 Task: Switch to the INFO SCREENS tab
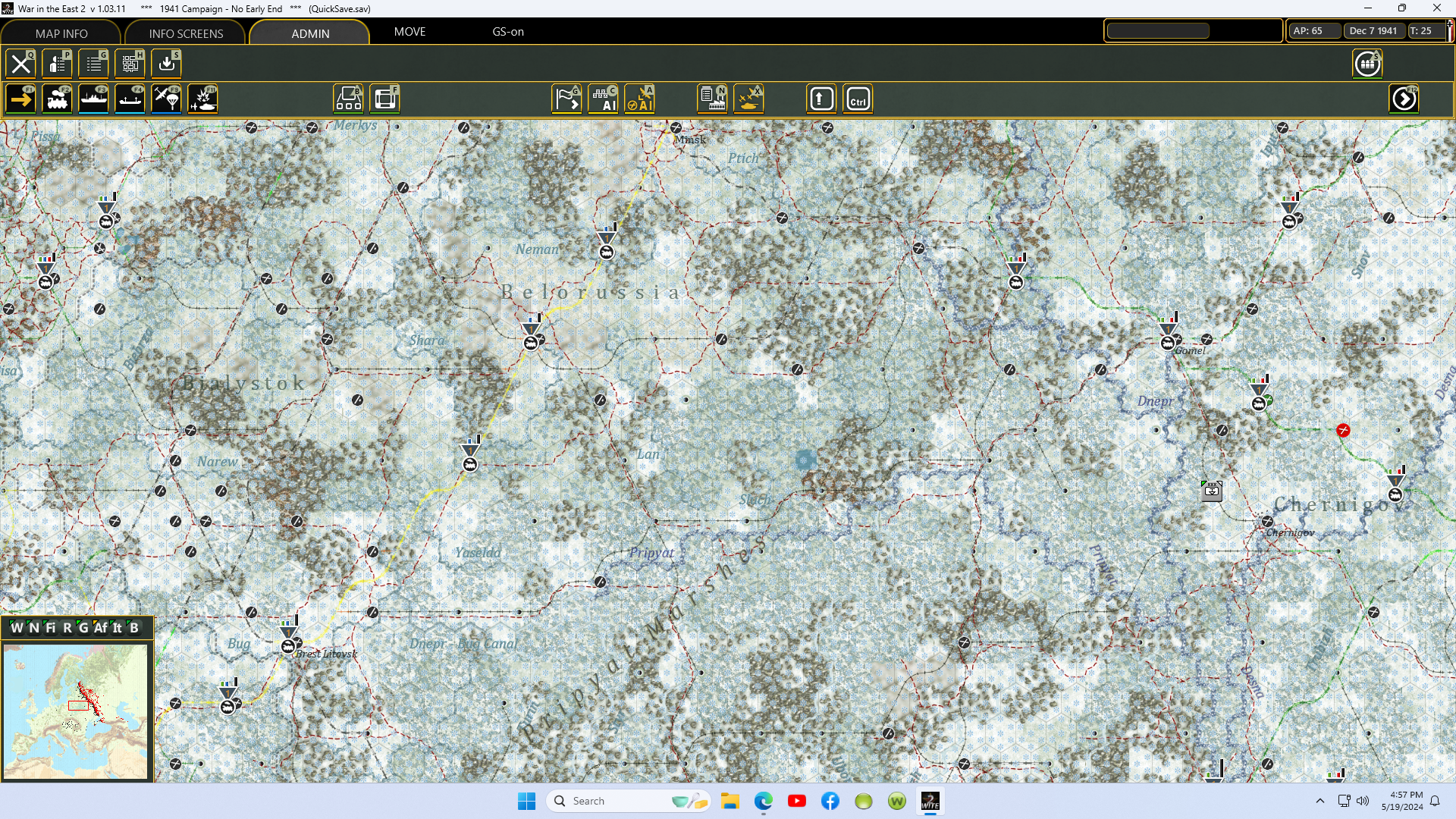[186, 33]
